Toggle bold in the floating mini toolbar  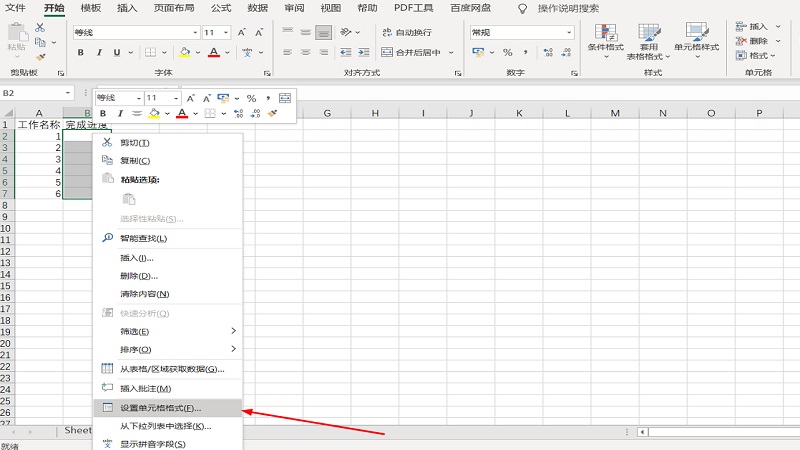(x=102, y=114)
